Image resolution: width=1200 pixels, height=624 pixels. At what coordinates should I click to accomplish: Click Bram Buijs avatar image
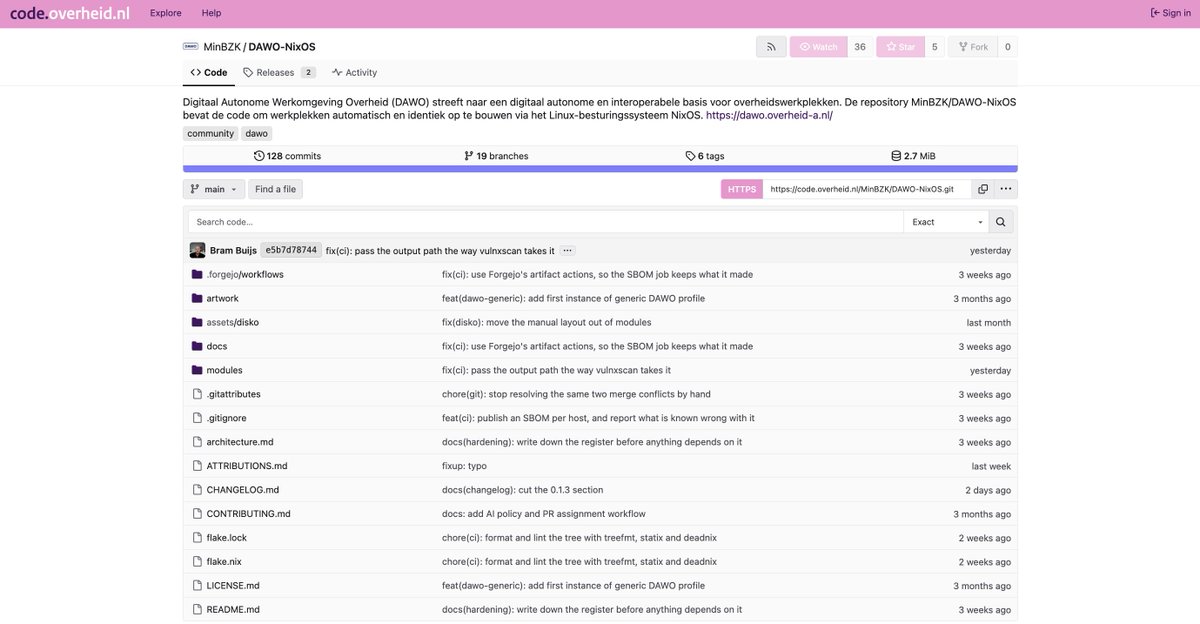coord(197,250)
